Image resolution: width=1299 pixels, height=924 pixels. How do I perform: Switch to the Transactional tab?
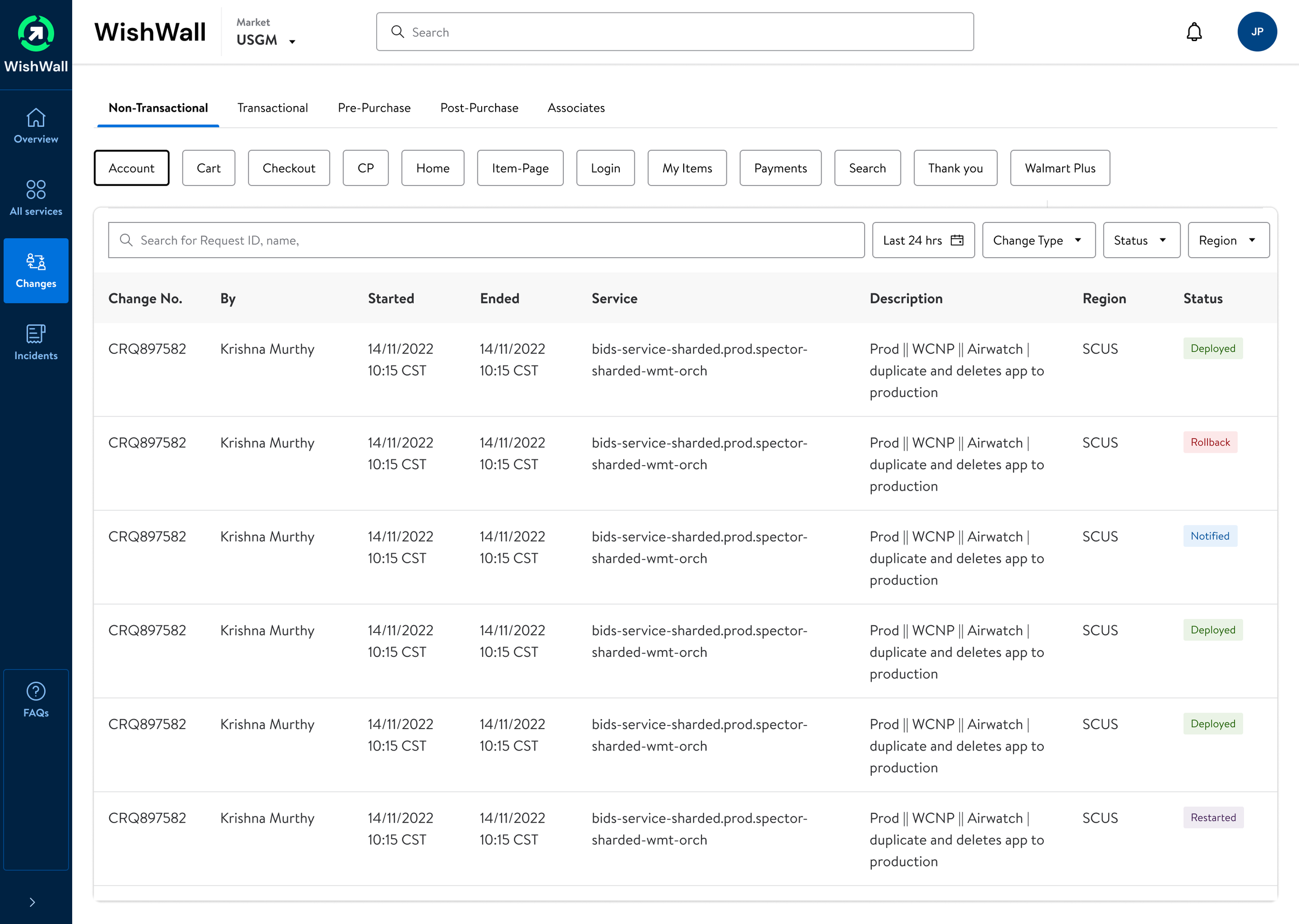click(x=272, y=108)
